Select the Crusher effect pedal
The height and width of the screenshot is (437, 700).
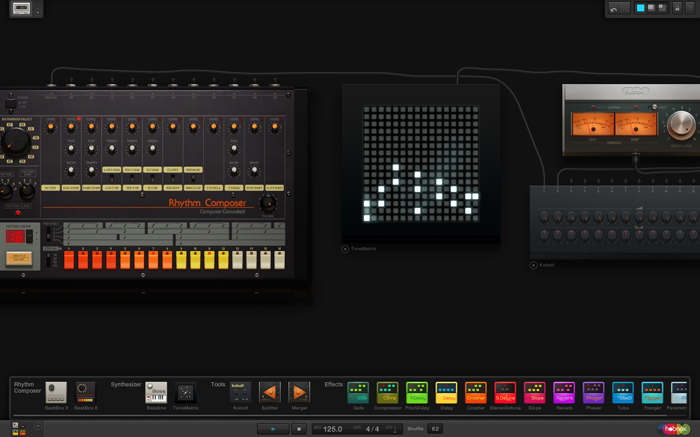click(476, 392)
